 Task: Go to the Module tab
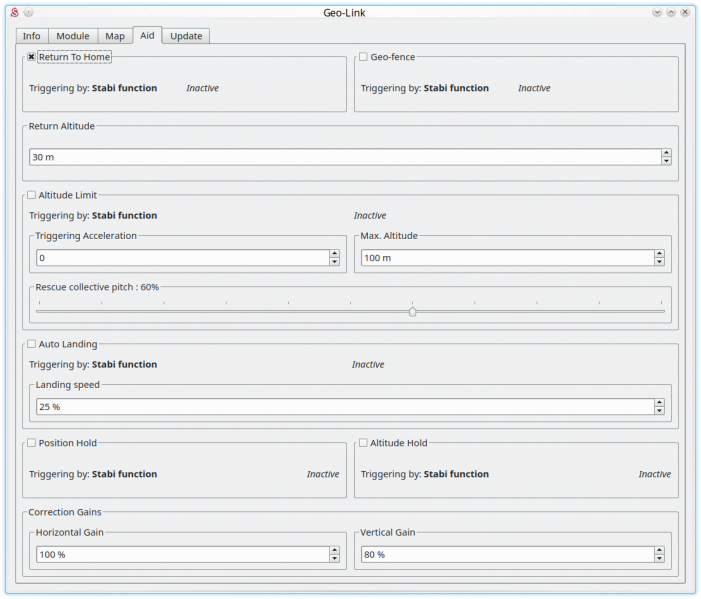pyautogui.click(x=72, y=36)
